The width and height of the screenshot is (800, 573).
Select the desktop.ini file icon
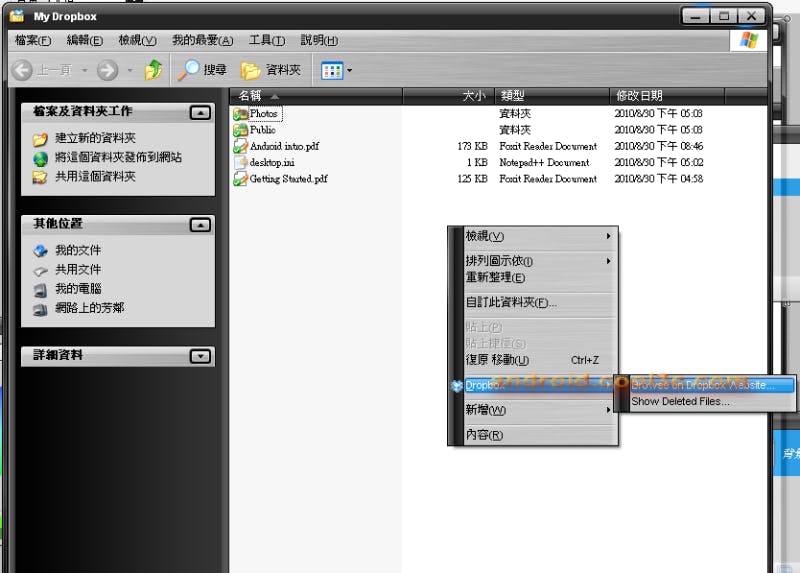click(240, 162)
